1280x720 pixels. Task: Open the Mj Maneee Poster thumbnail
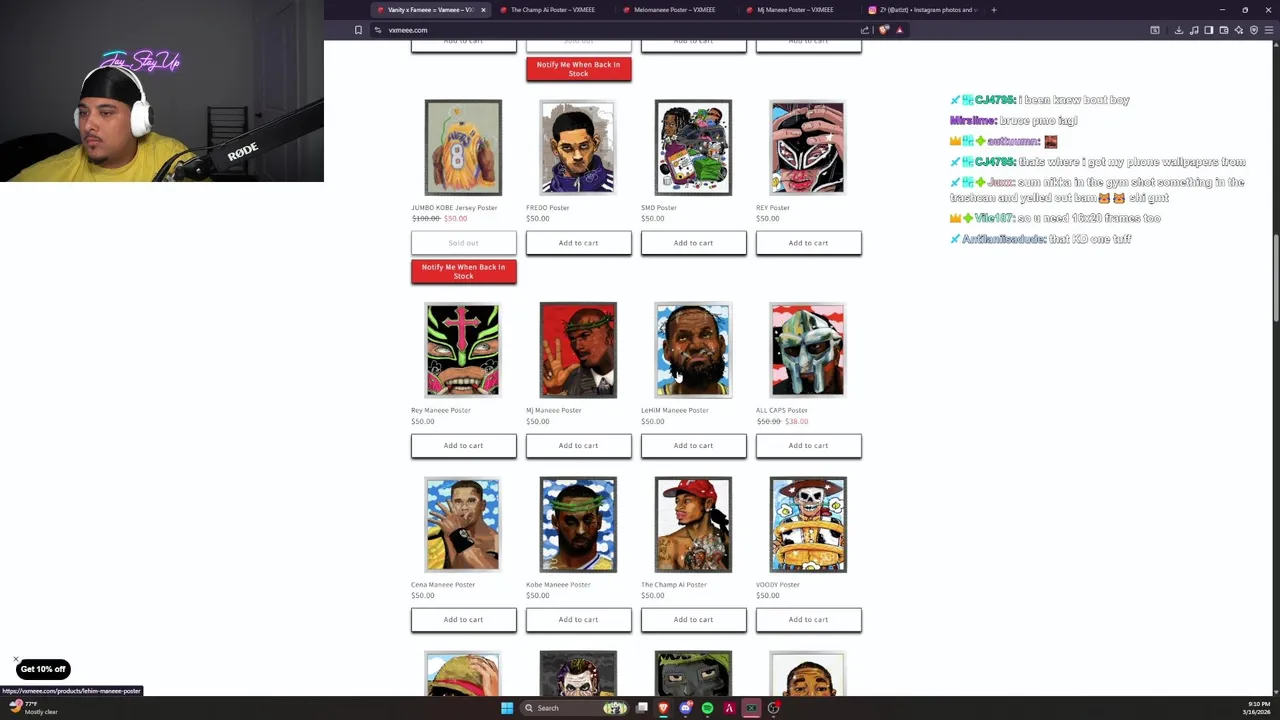pos(578,350)
